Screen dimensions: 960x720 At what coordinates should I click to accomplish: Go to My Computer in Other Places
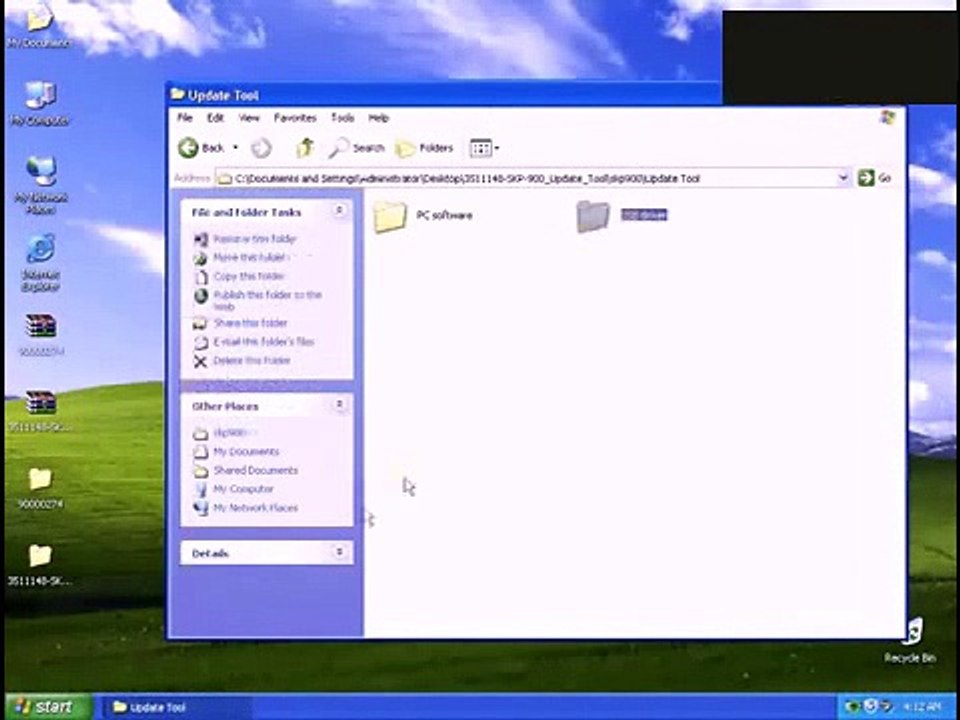tap(233, 489)
